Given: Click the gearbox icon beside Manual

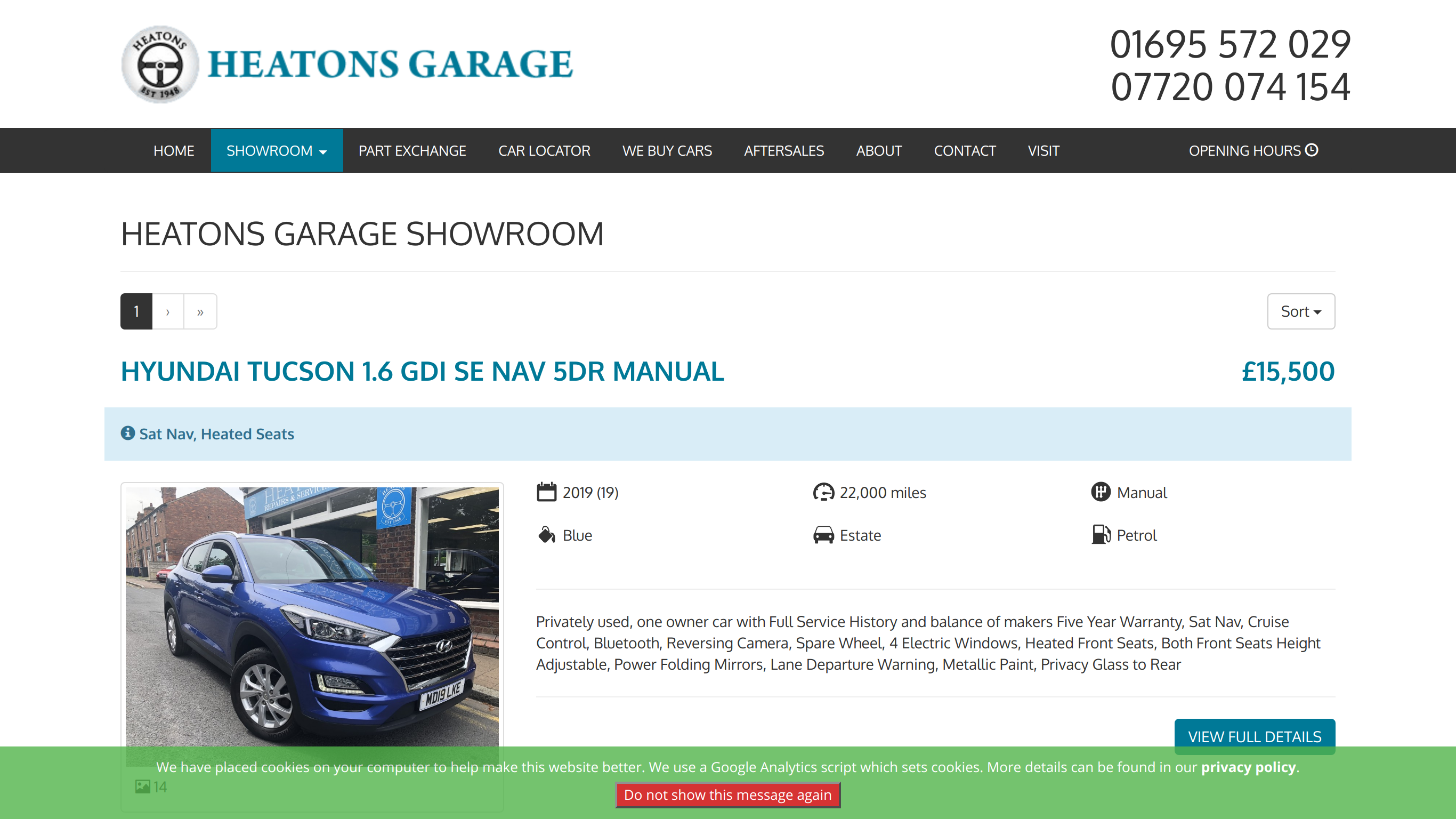Looking at the screenshot, I should pos(1101,492).
